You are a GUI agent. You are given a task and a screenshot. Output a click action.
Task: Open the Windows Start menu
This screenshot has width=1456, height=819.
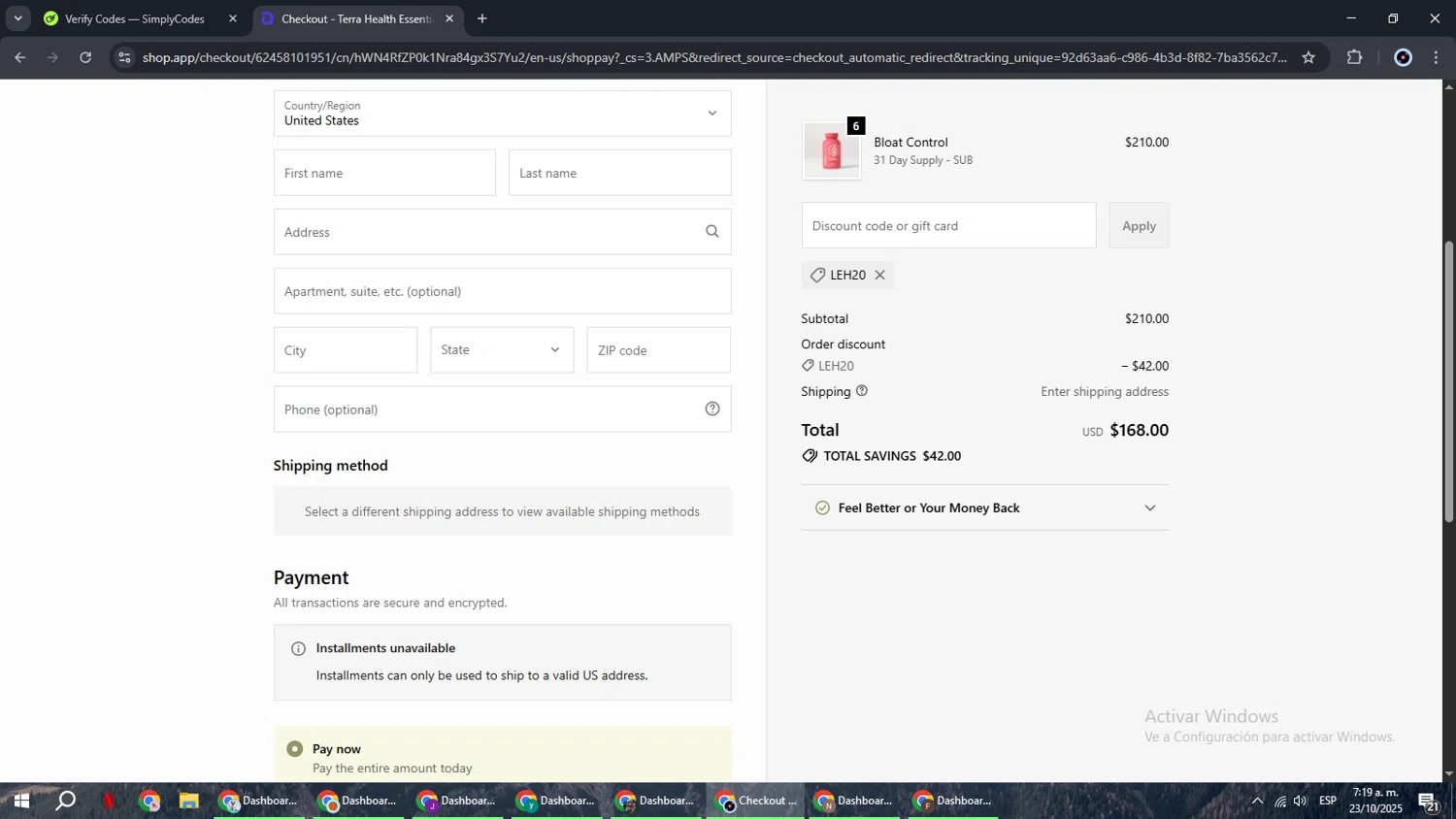(20, 801)
